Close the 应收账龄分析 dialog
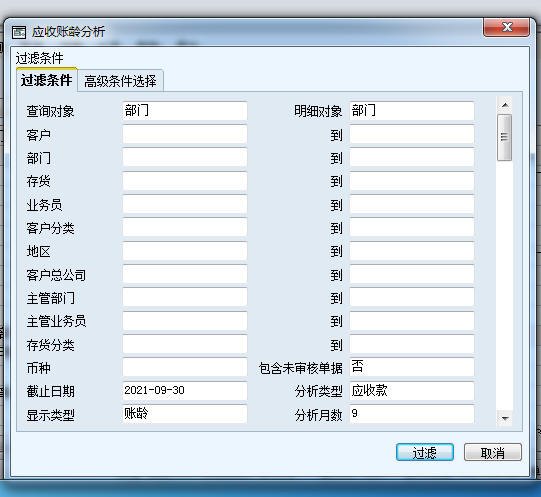 tap(506, 27)
